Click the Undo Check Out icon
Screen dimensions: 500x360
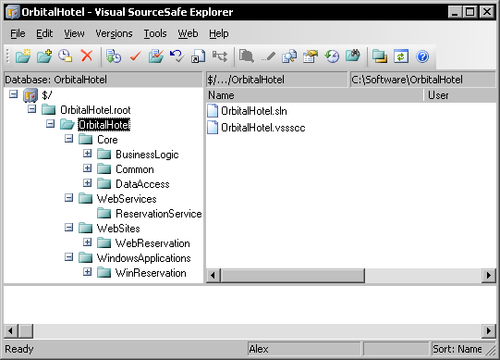pos(177,56)
